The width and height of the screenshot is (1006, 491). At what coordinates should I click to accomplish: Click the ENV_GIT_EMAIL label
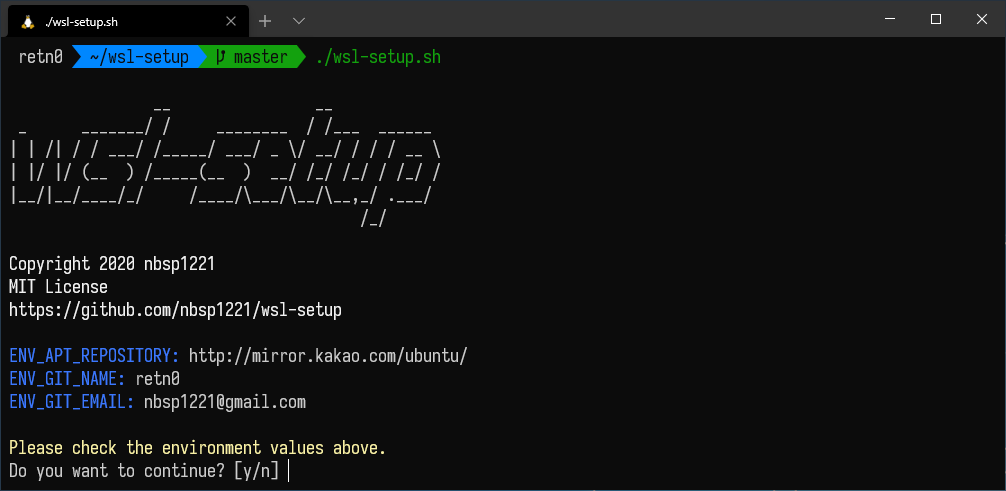(72, 402)
